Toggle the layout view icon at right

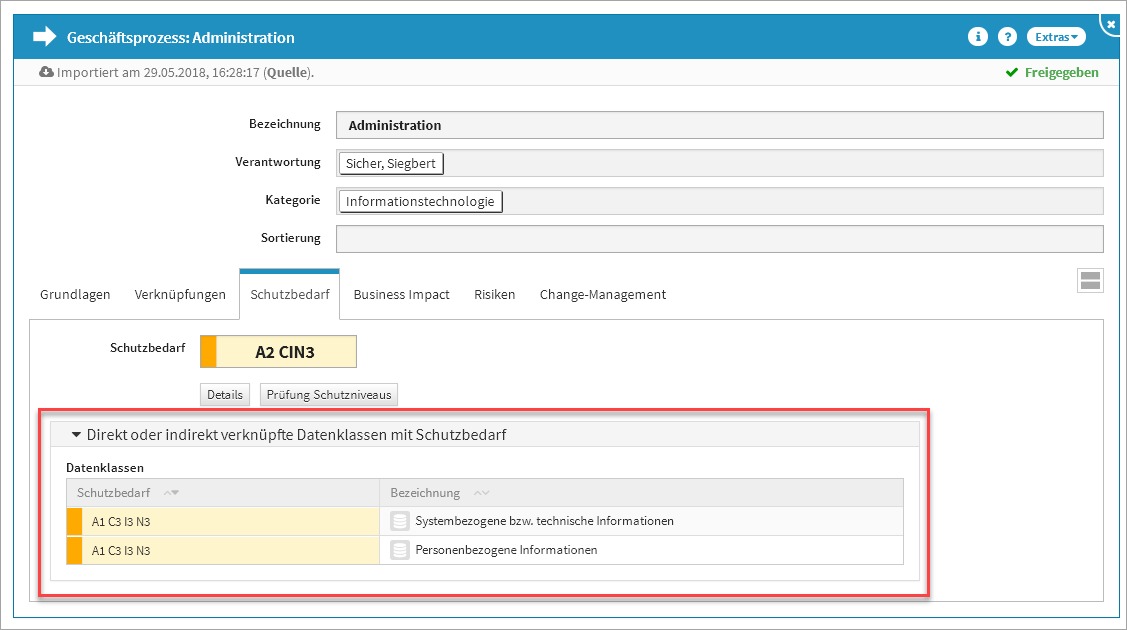(1090, 281)
